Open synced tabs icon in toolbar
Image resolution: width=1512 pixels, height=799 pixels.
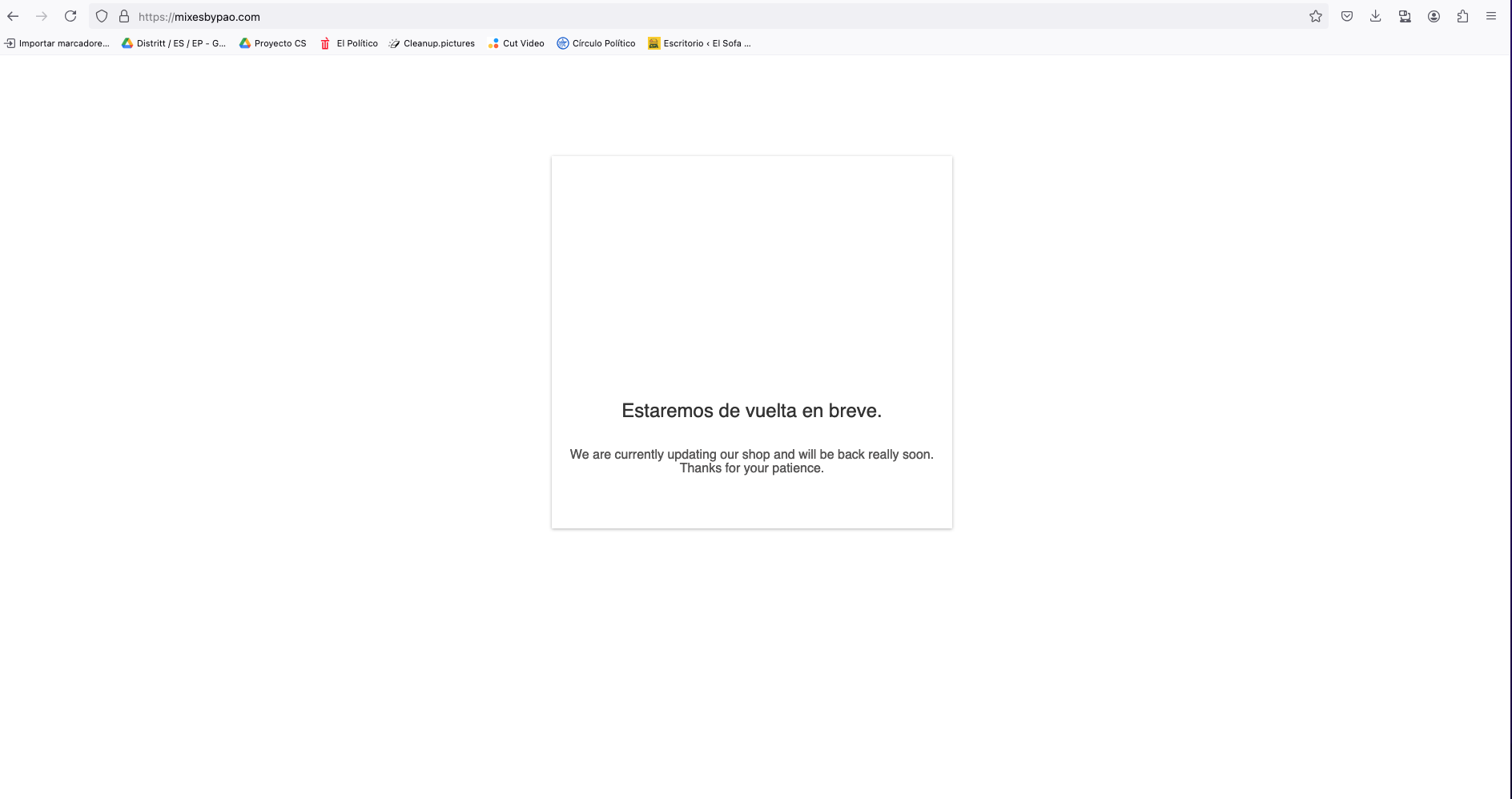(1405, 16)
